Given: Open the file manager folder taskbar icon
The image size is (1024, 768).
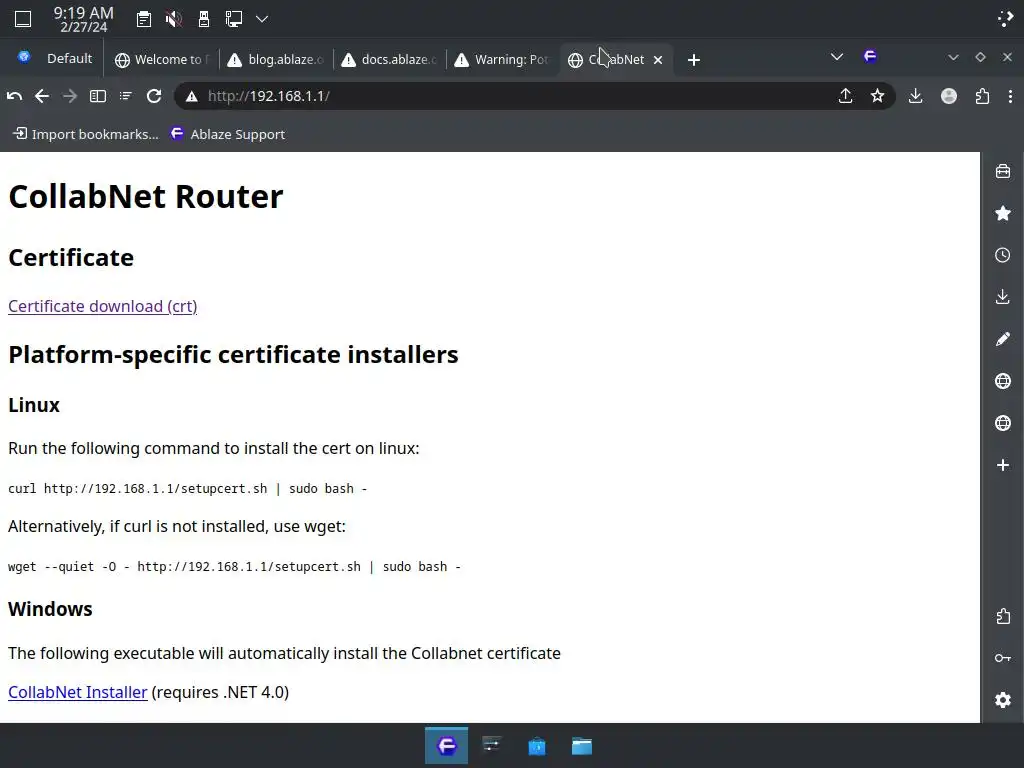Looking at the screenshot, I should pos(582,746).
